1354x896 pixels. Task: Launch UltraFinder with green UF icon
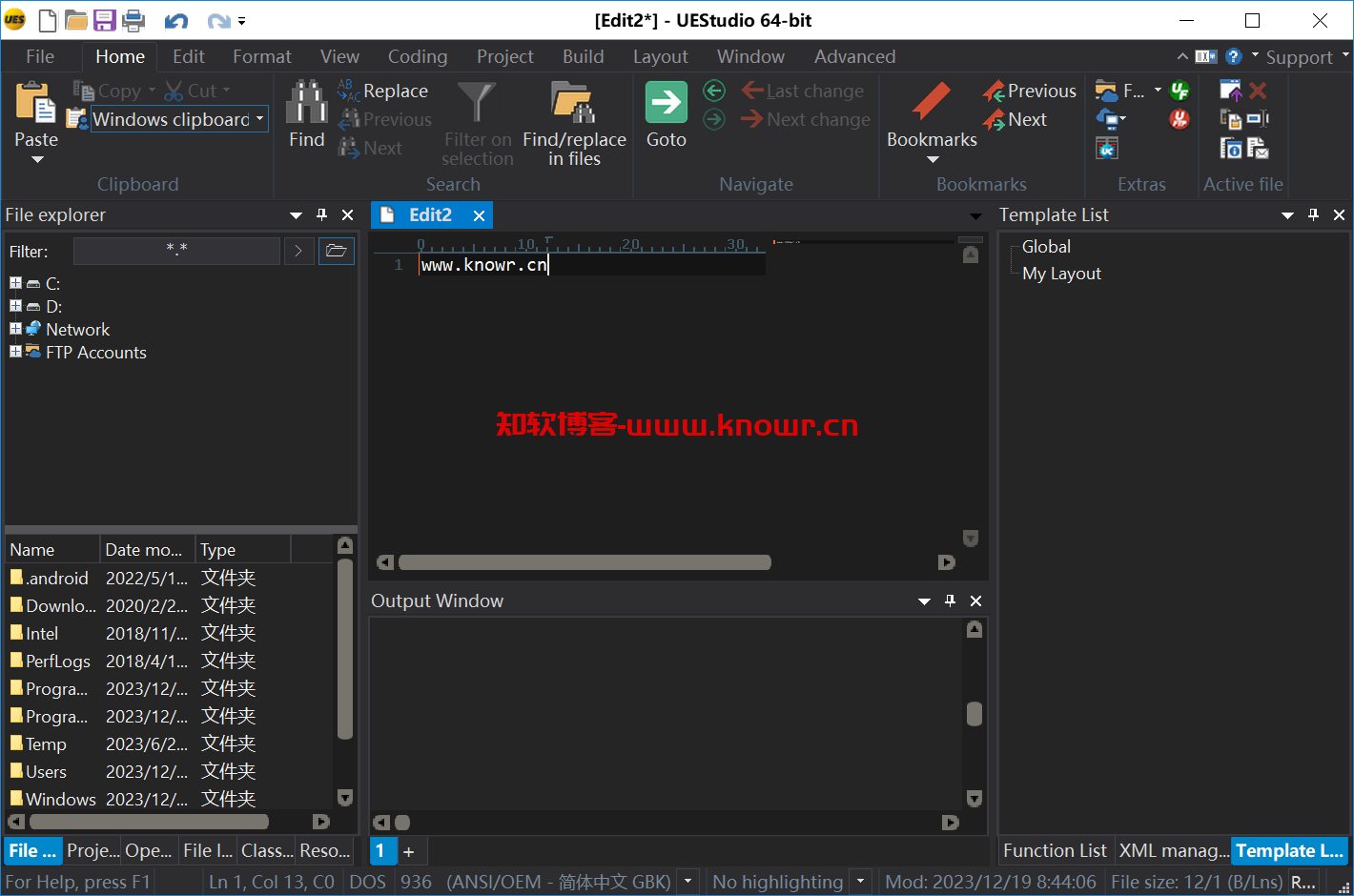[1180, 91]
